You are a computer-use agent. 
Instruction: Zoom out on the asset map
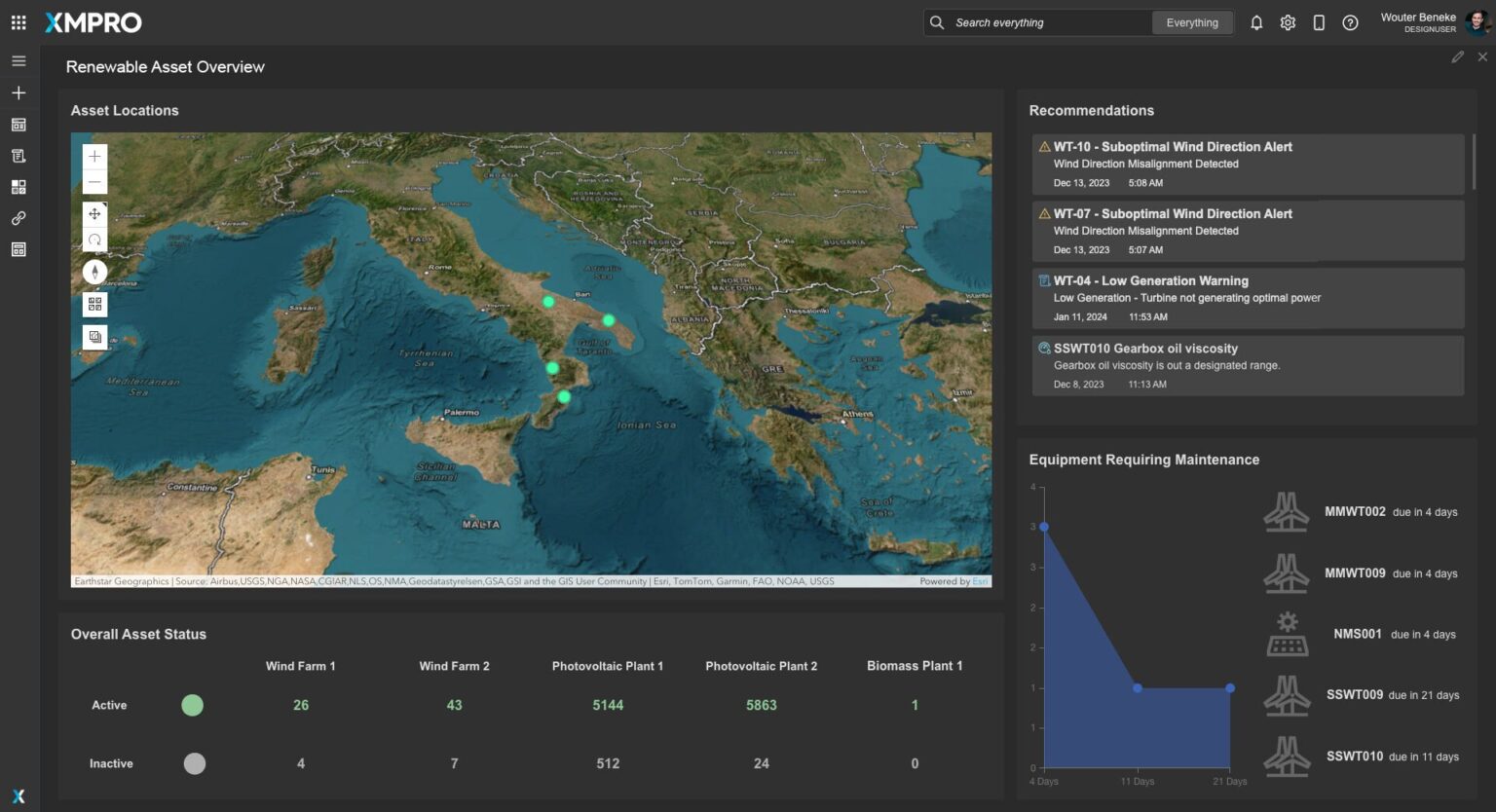coord(94,182)
